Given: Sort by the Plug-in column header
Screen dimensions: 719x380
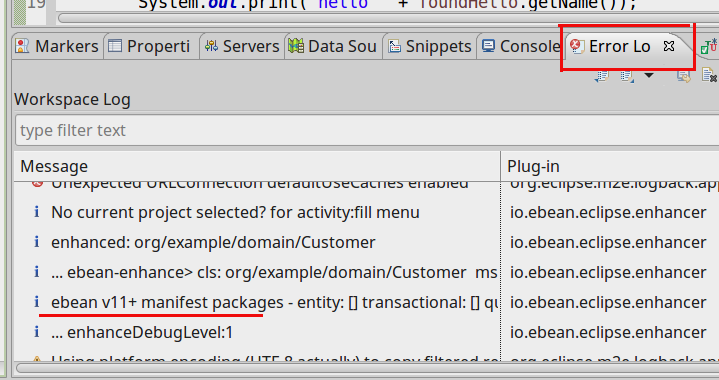Looking at the screenshot, I should click(610, 166).
